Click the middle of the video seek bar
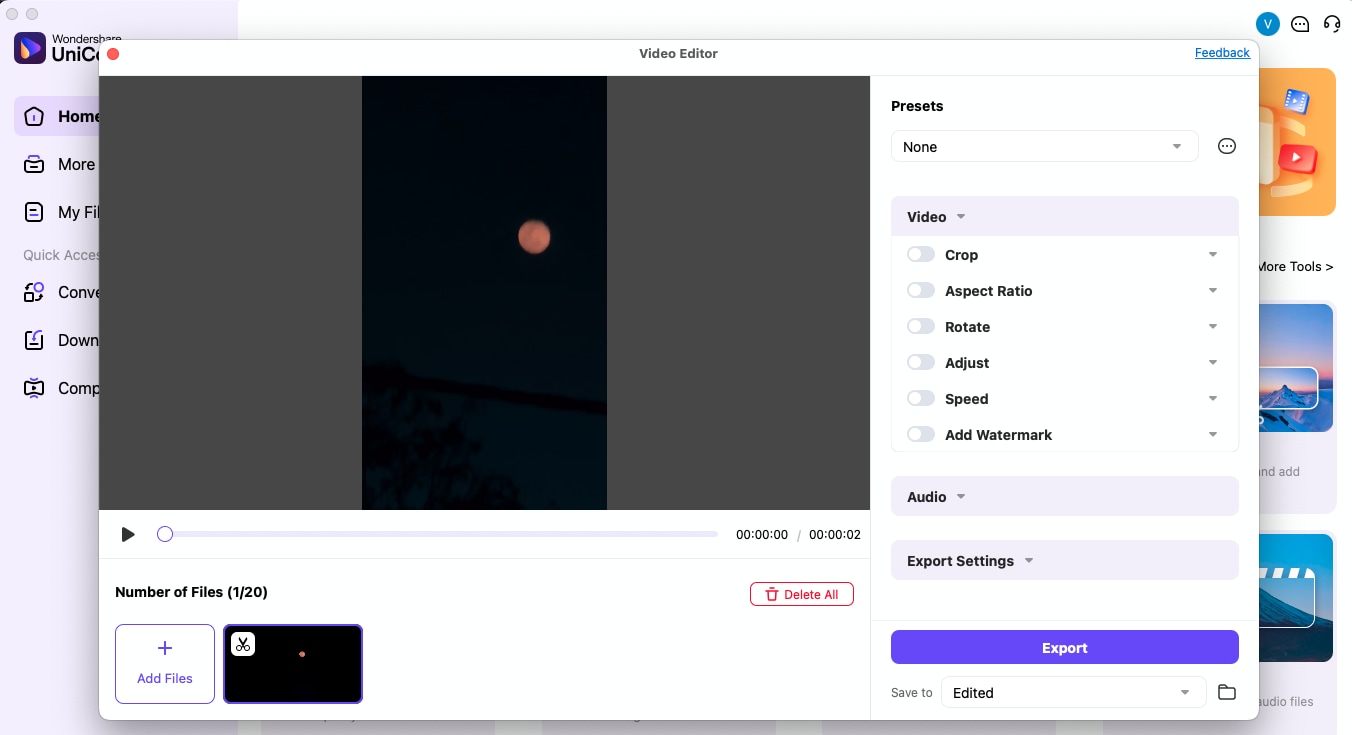 point(438,534)
